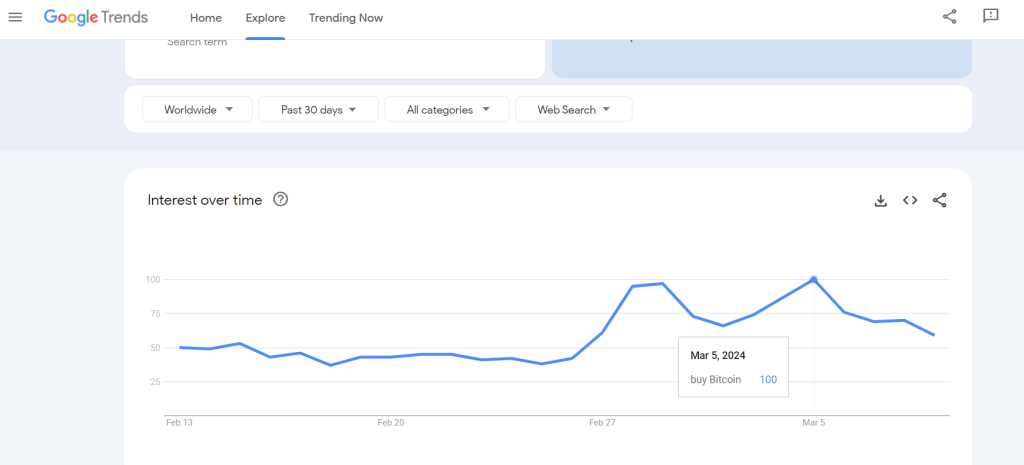Image resolution: width=1024 pixels, height=465 pixels.
Task: Download the Interest over time CSV
Action: (880, 201)
